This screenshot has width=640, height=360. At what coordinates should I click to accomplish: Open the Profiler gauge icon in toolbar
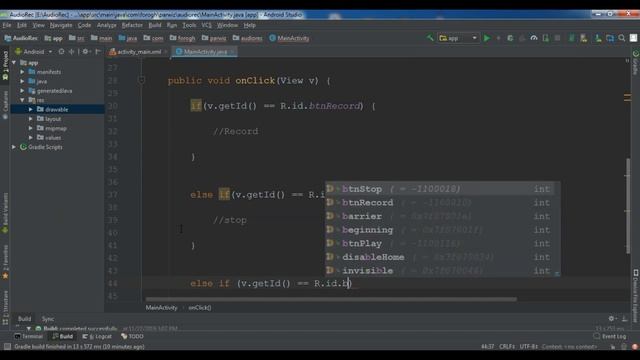[x=533, y=38]
